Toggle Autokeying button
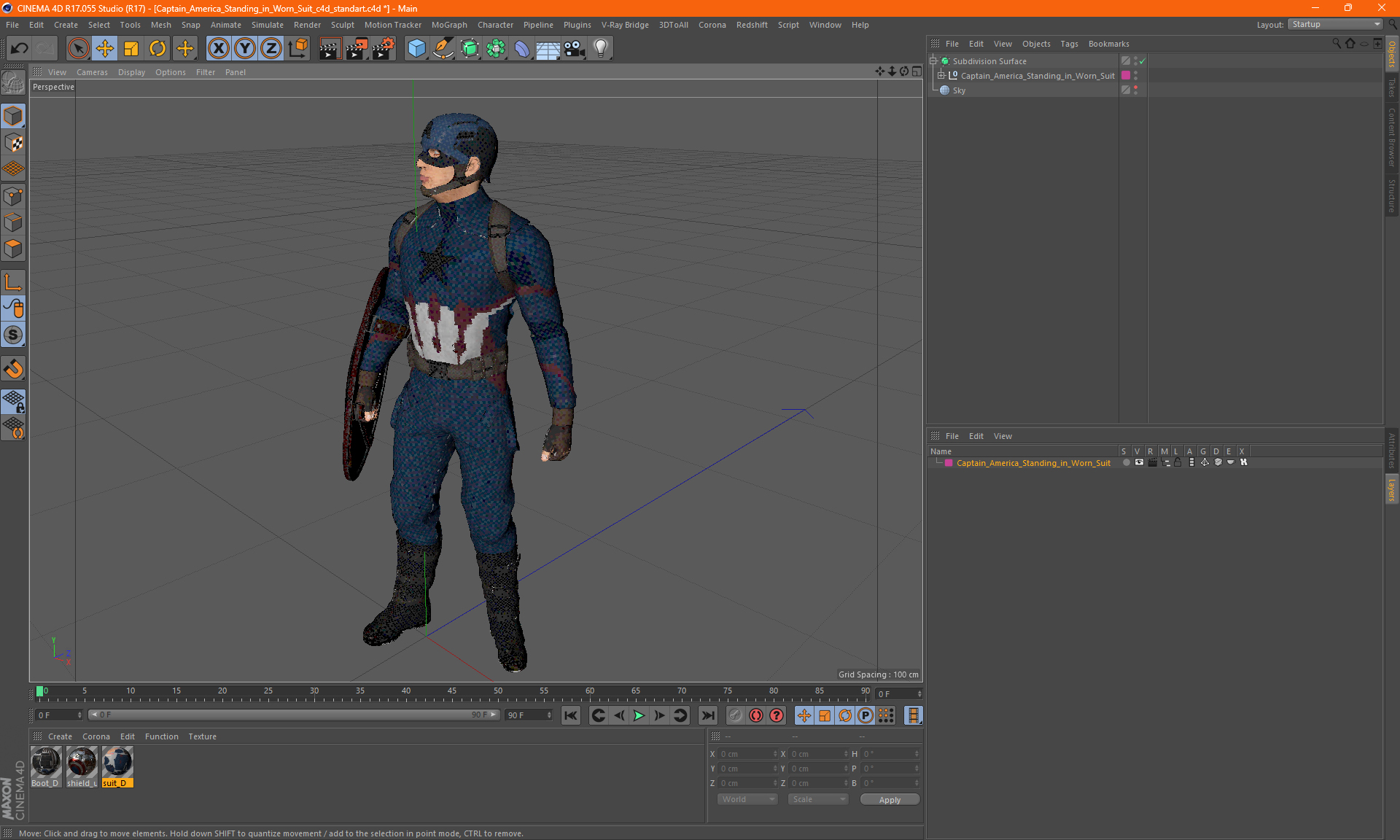Image resolution: width=1400 pixels, height=840 pixels. point(756,715)
